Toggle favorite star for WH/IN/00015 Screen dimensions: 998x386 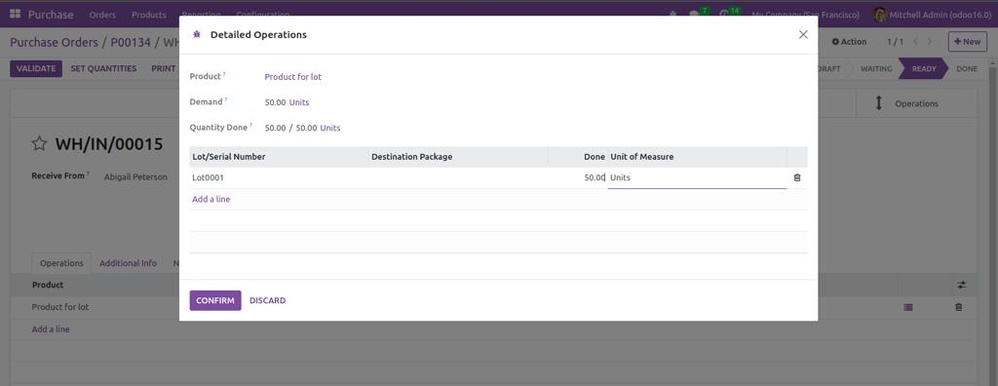(x=39, y=143)
